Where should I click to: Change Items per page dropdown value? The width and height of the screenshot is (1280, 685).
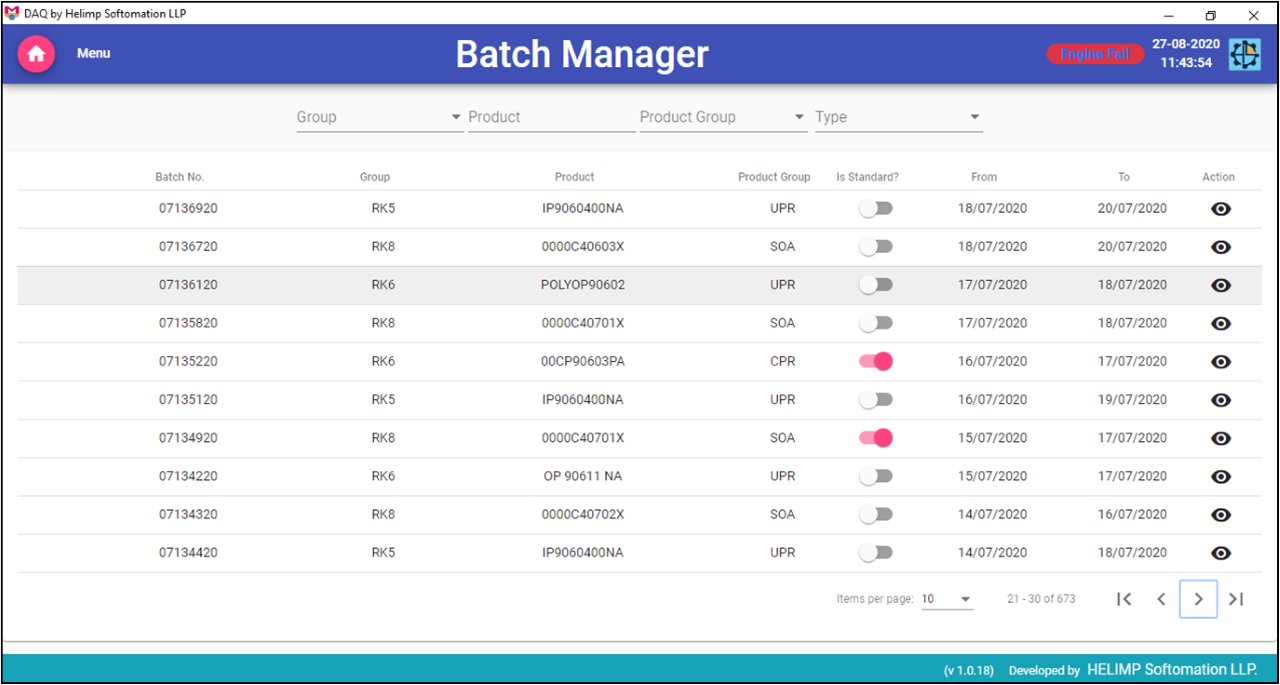click(946, 599)
